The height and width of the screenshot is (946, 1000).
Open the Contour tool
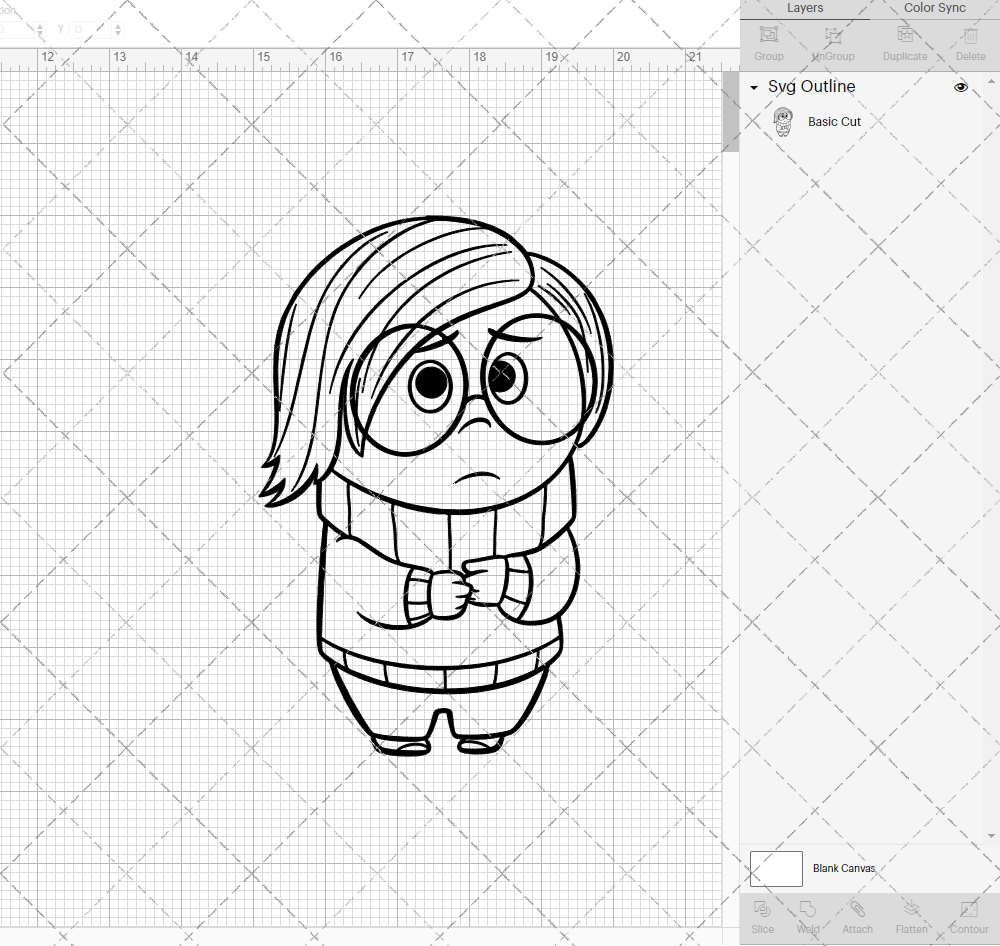click(968, 915)
